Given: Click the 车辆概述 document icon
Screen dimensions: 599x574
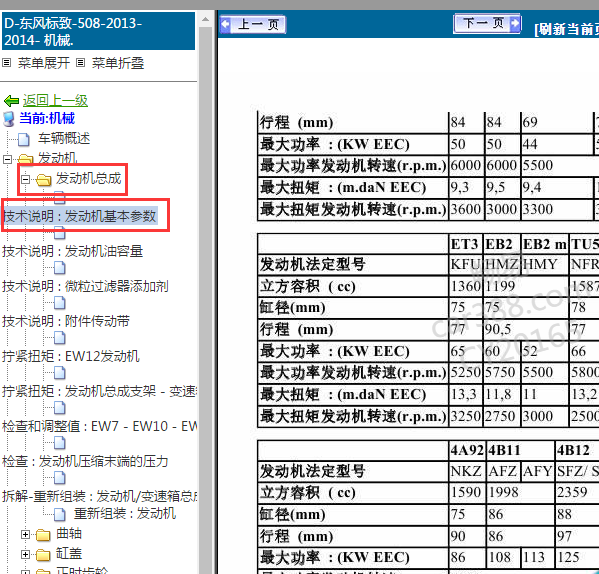Looking at the screenshot, I should (x=24, y=139).
